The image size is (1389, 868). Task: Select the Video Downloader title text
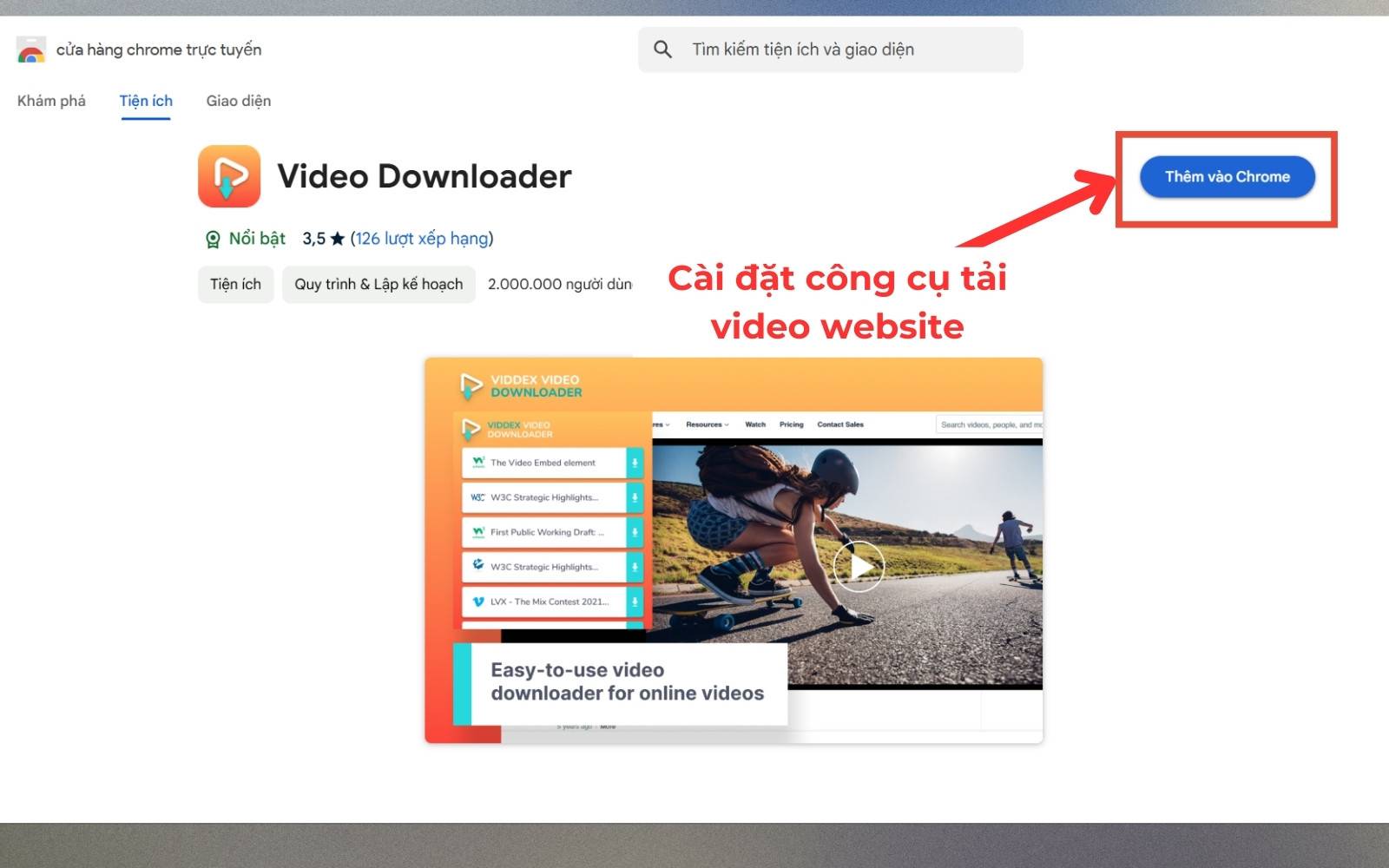coord(425,176)
